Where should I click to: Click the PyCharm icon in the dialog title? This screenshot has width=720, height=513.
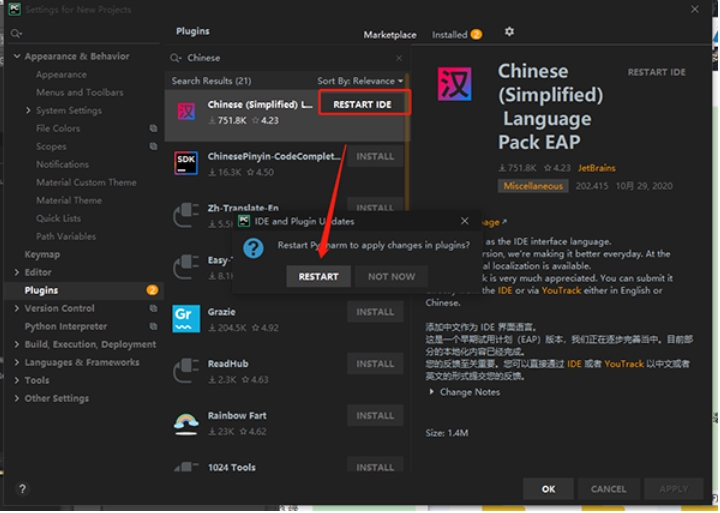click(x=244, y=221)
